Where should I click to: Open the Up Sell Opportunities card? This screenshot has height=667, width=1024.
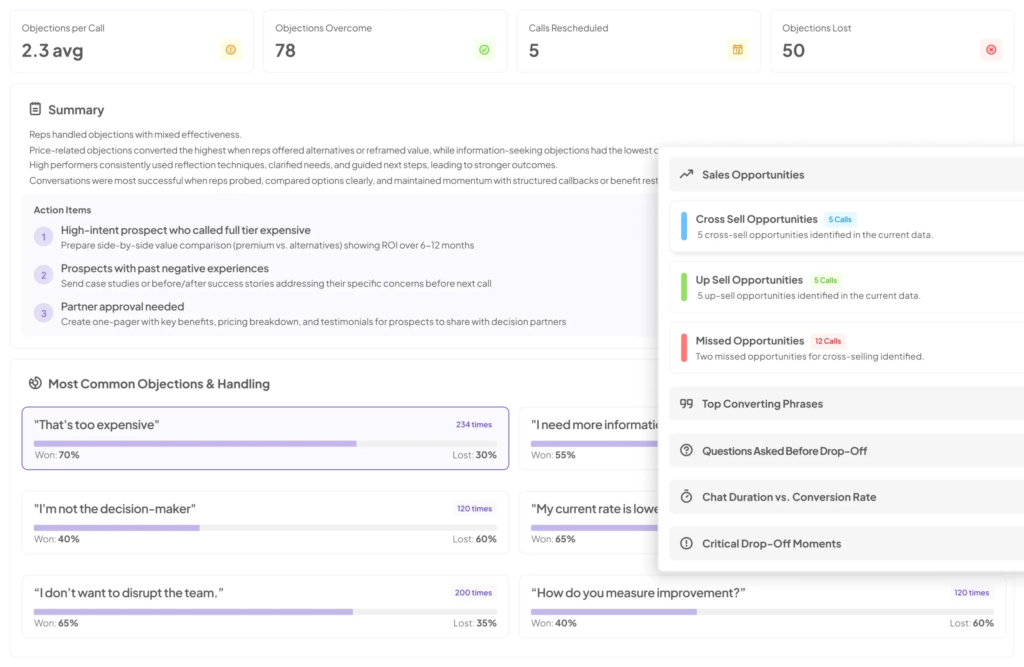point(846,287)
